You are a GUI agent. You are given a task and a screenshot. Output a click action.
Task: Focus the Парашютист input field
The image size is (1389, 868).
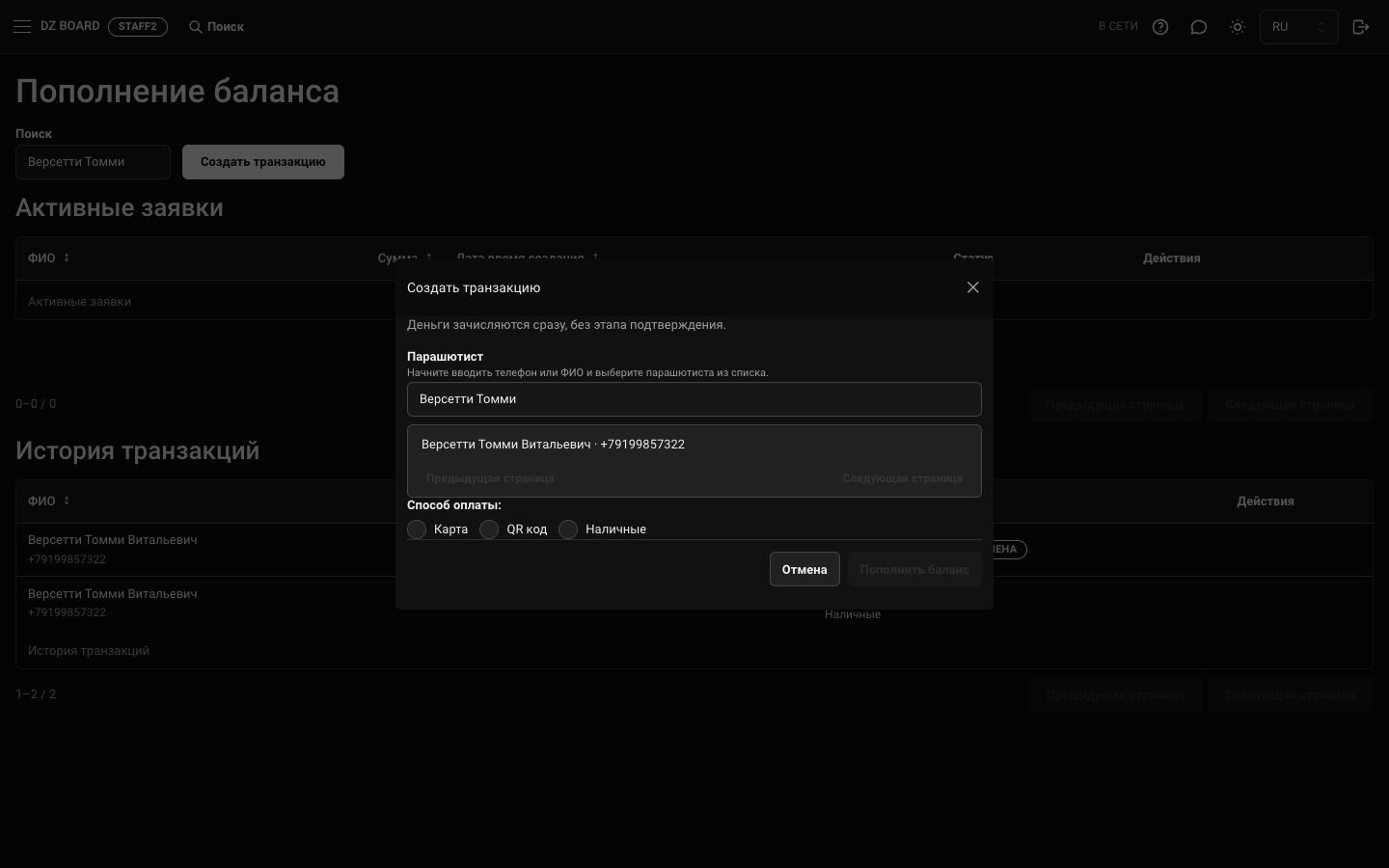[x=694, y=399]
